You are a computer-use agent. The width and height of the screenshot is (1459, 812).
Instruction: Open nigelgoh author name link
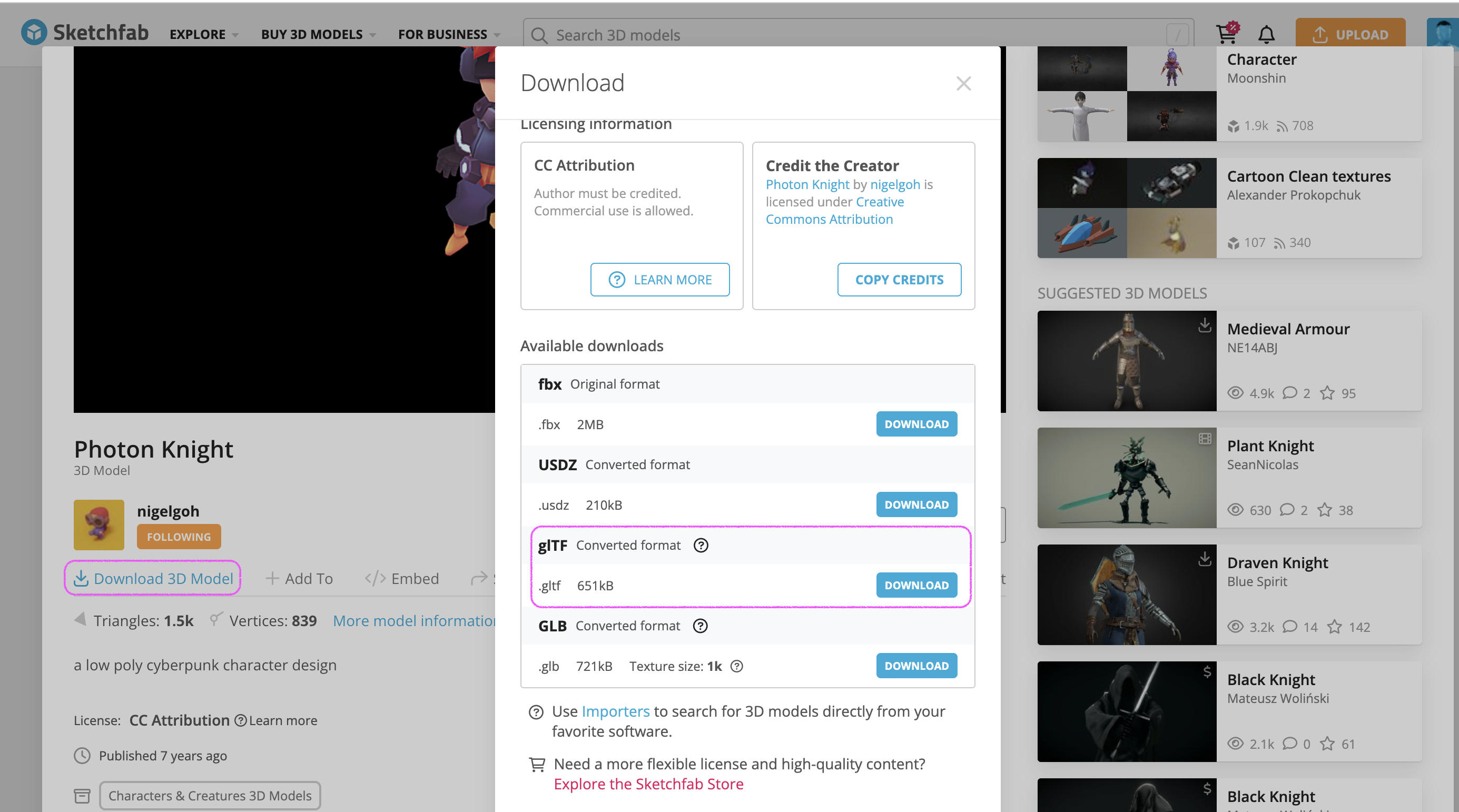click(x=167, y=511)
